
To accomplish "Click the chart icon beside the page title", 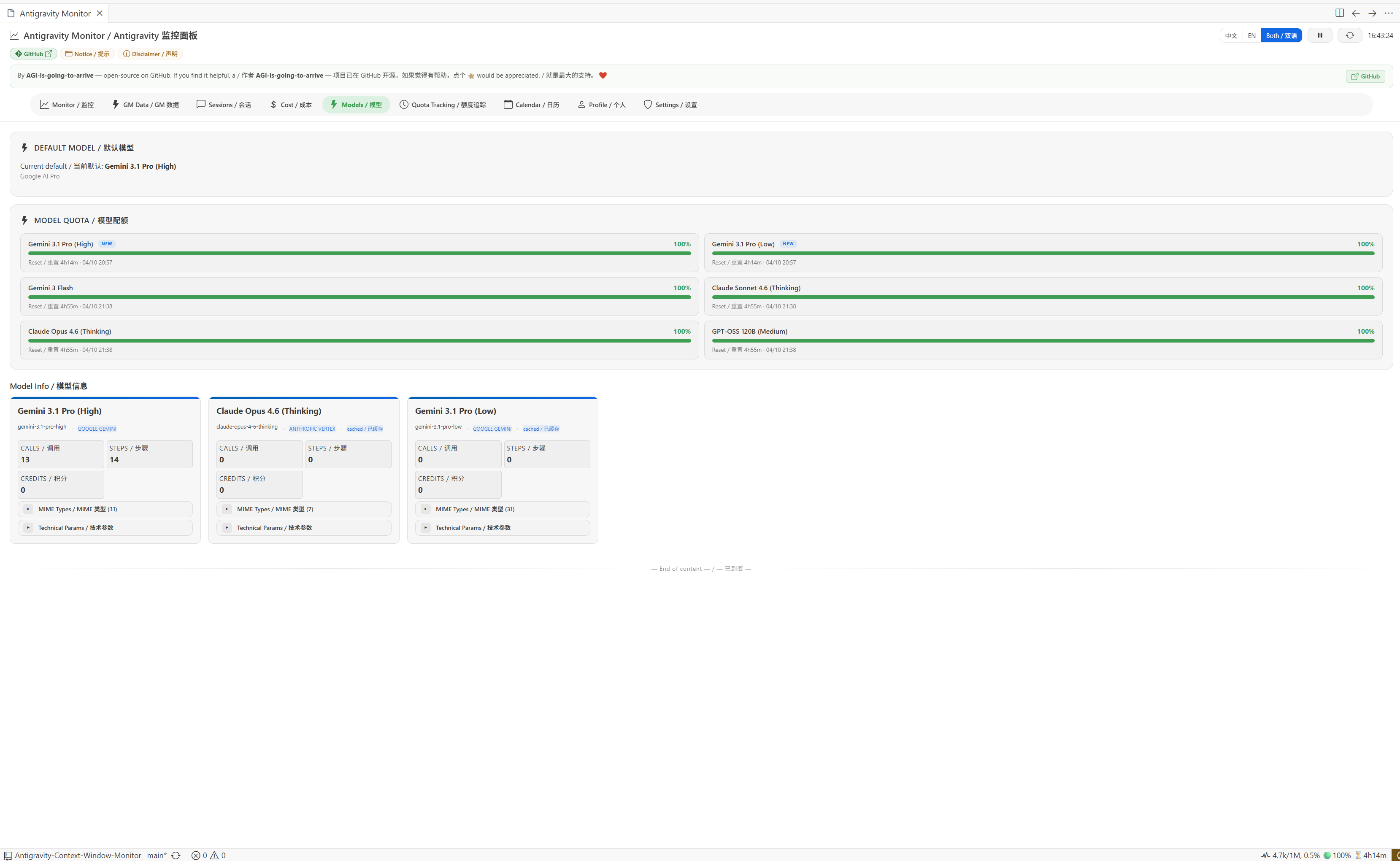I will tap(14, 35).
